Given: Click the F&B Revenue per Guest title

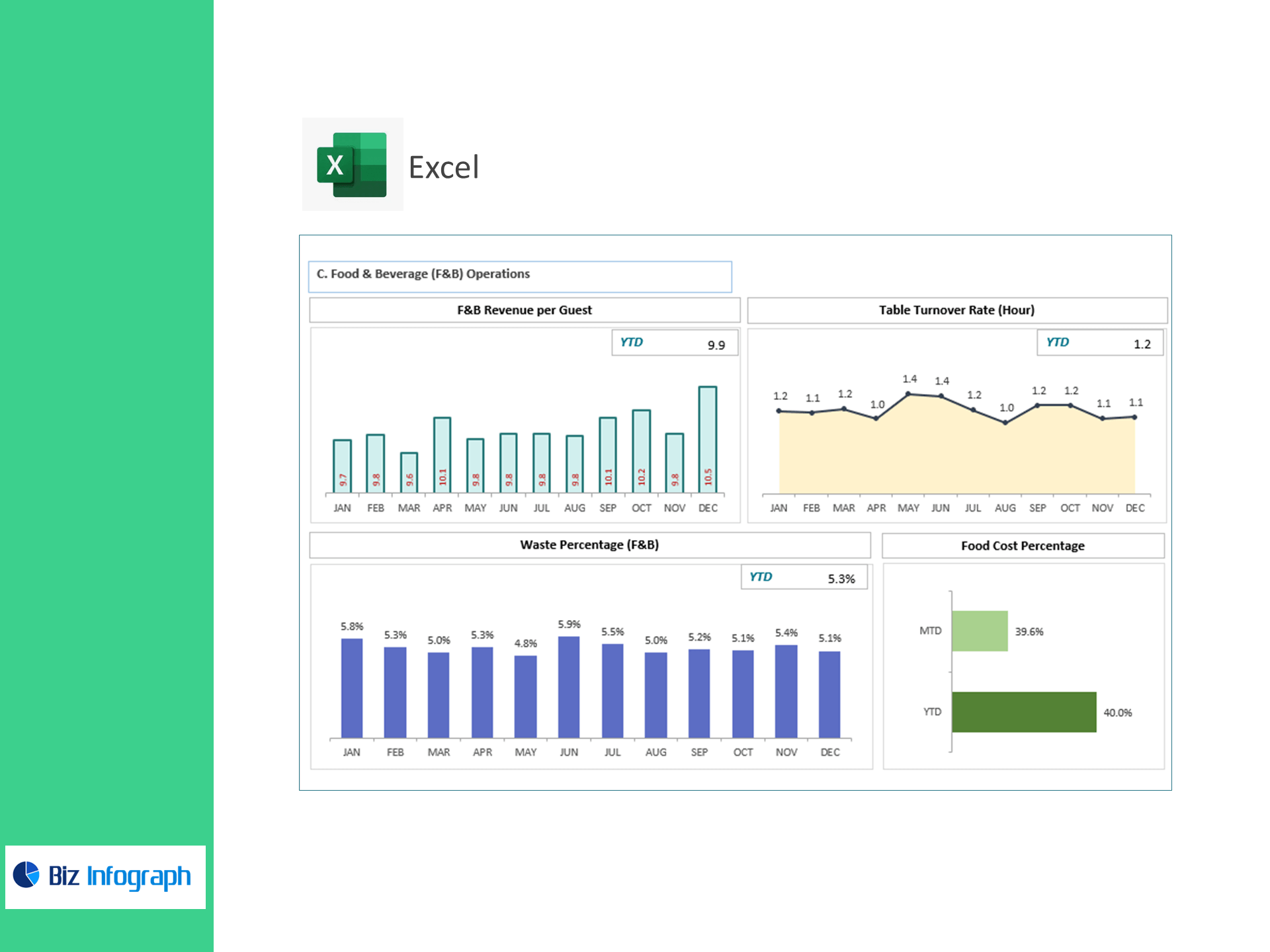Looking at the screenshot, I should click(524, 310).
